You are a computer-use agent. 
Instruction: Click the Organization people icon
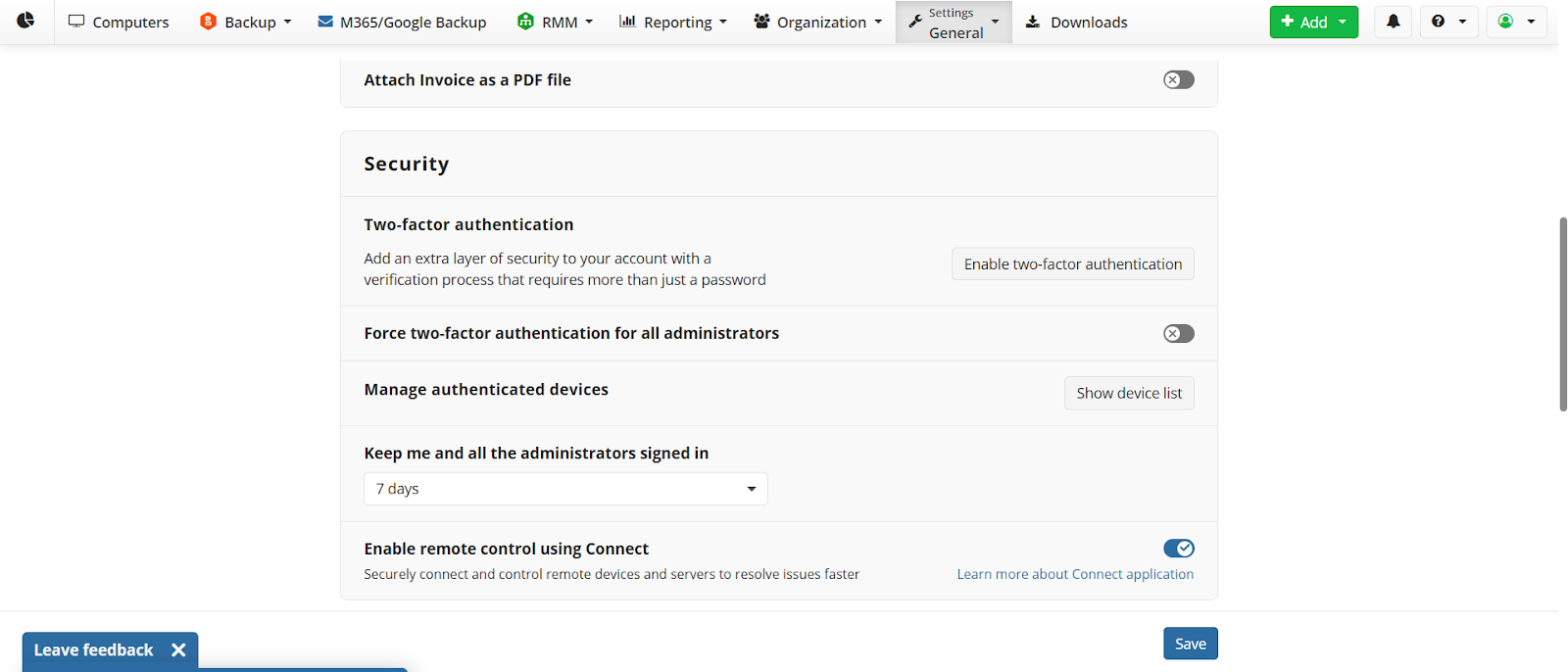pyautogui.click(x=760, y=21)
